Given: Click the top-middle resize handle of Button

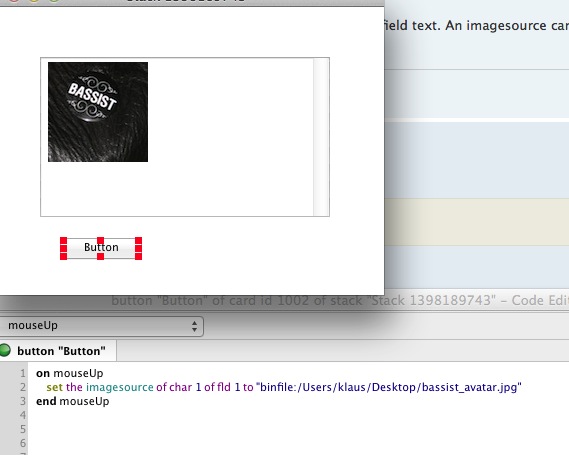Looking at the screenshot, I should [x=101, y=240].
